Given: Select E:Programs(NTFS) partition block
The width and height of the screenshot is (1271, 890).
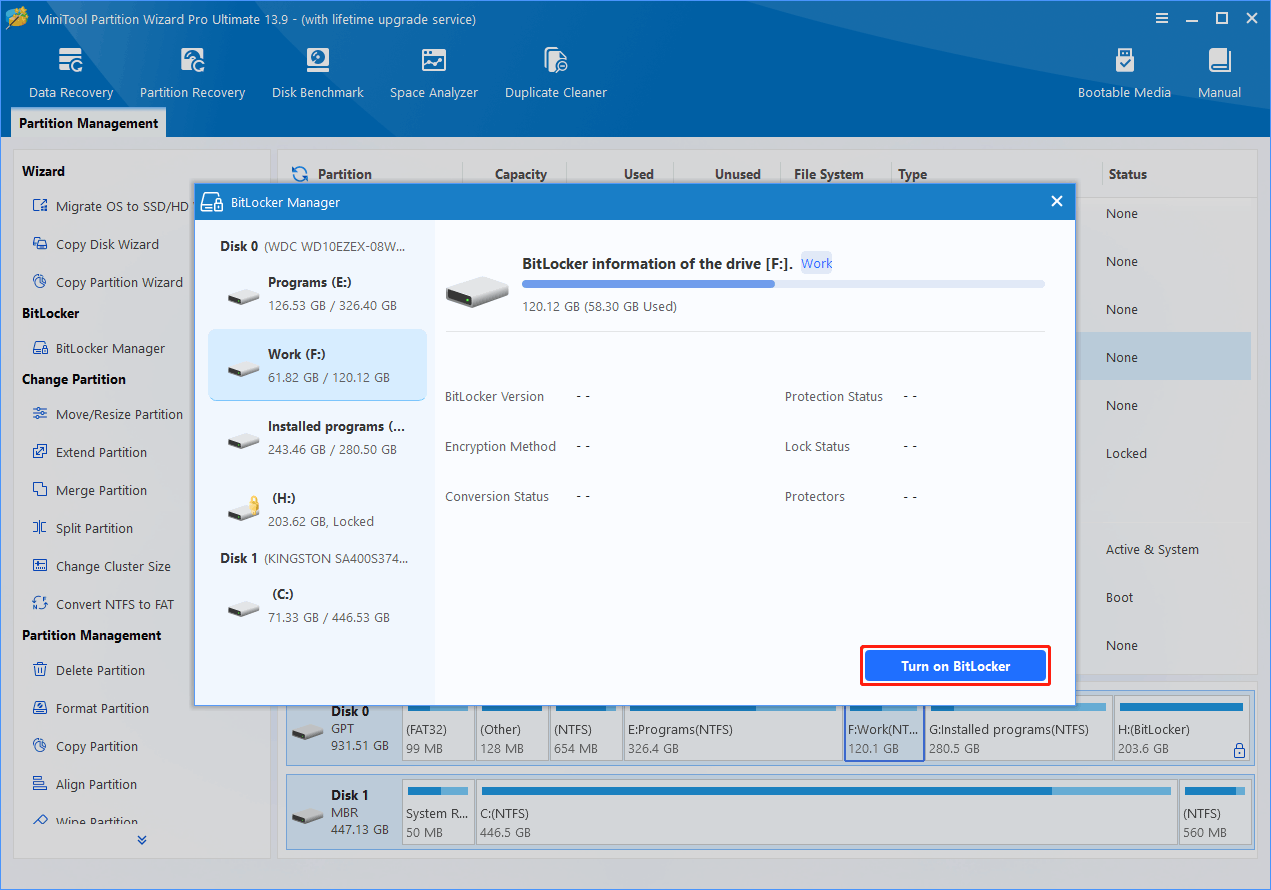Looking at the screenshot, I should coord(733,730).
